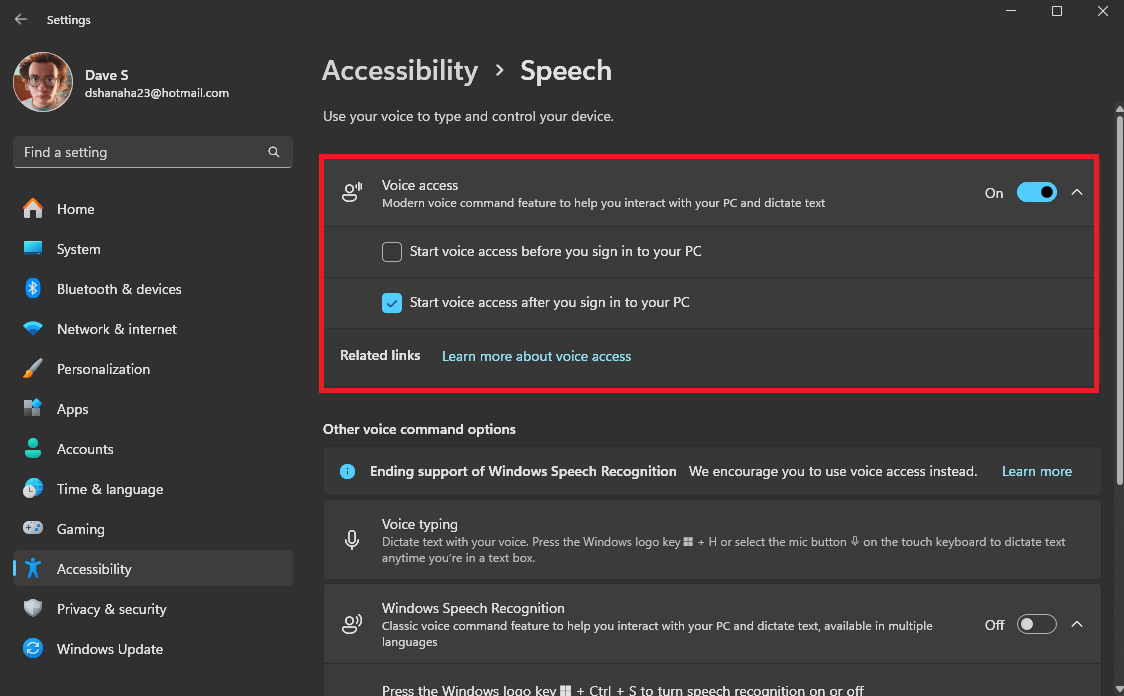Viewport: 1124px width, 696px height.
Task: Click the info icon on ending support banner
Action: (348, 470)
